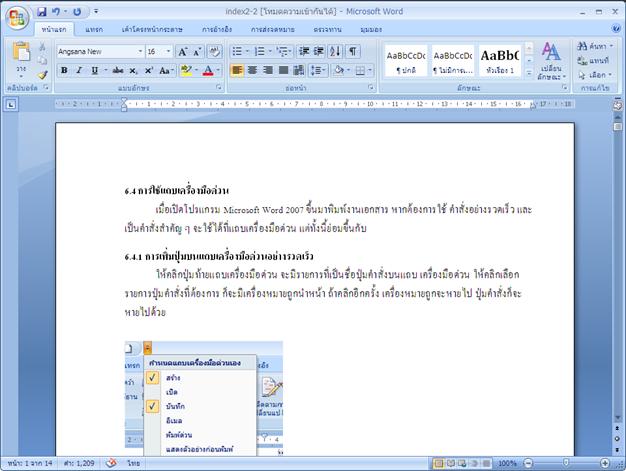Apply the หัวเรื่อง 1 heading style

500,61
